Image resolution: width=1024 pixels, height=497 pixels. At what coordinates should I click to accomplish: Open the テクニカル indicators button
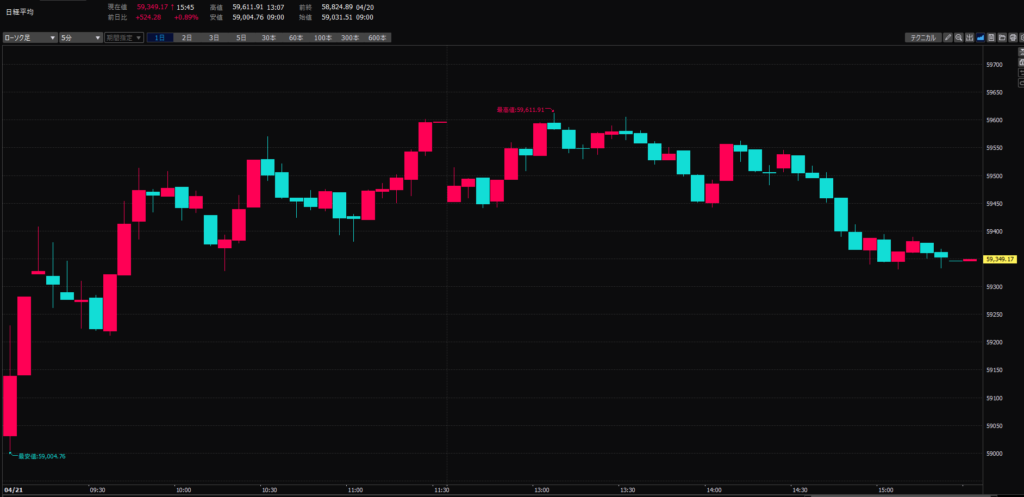[921, 37]
